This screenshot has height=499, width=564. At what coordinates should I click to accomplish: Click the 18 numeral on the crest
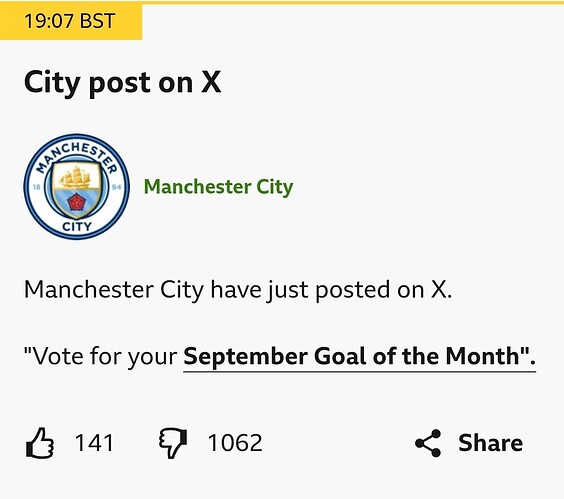click(36, 187)
